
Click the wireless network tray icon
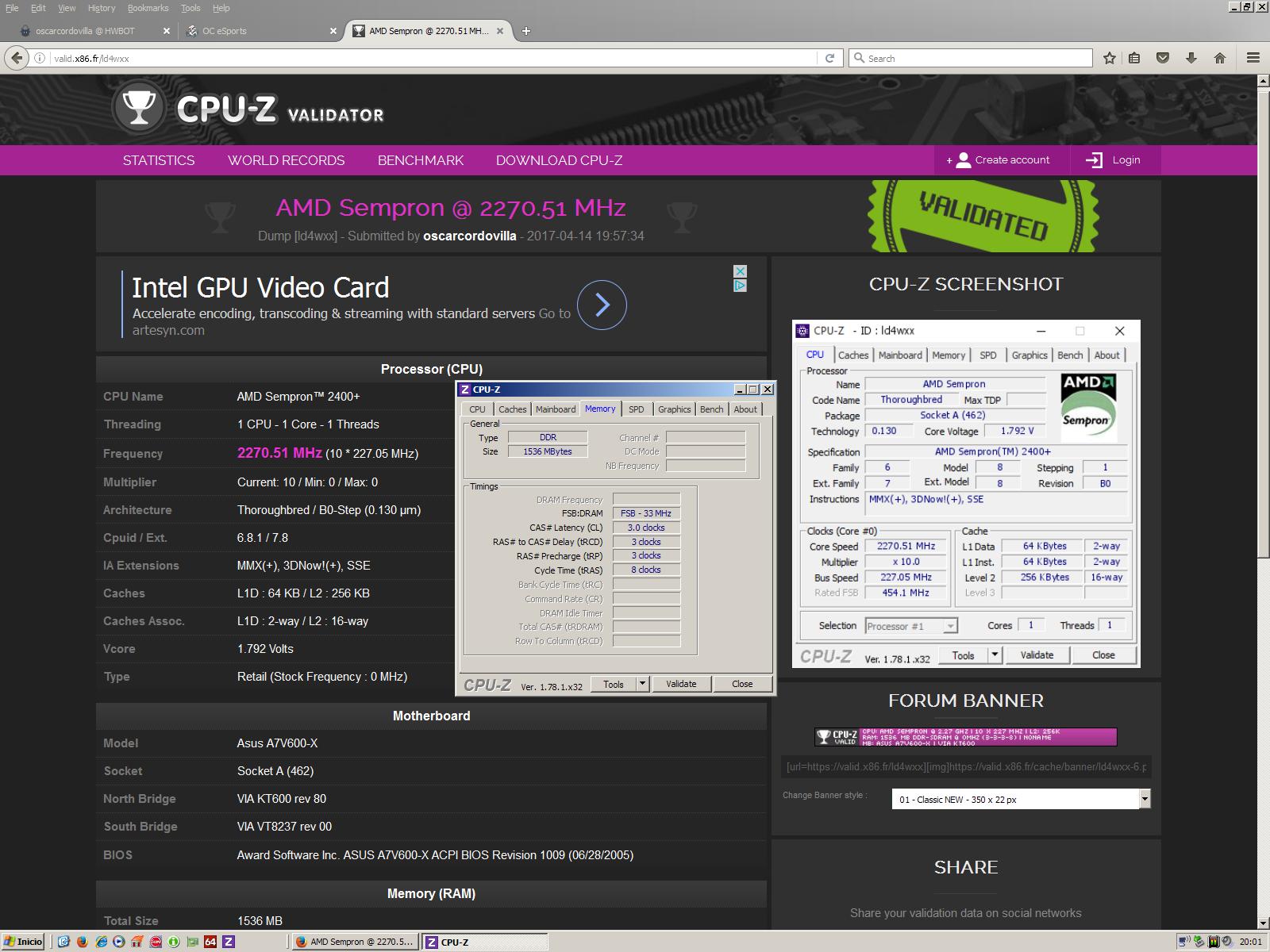pyautogui.click(x=1184, y=942)
